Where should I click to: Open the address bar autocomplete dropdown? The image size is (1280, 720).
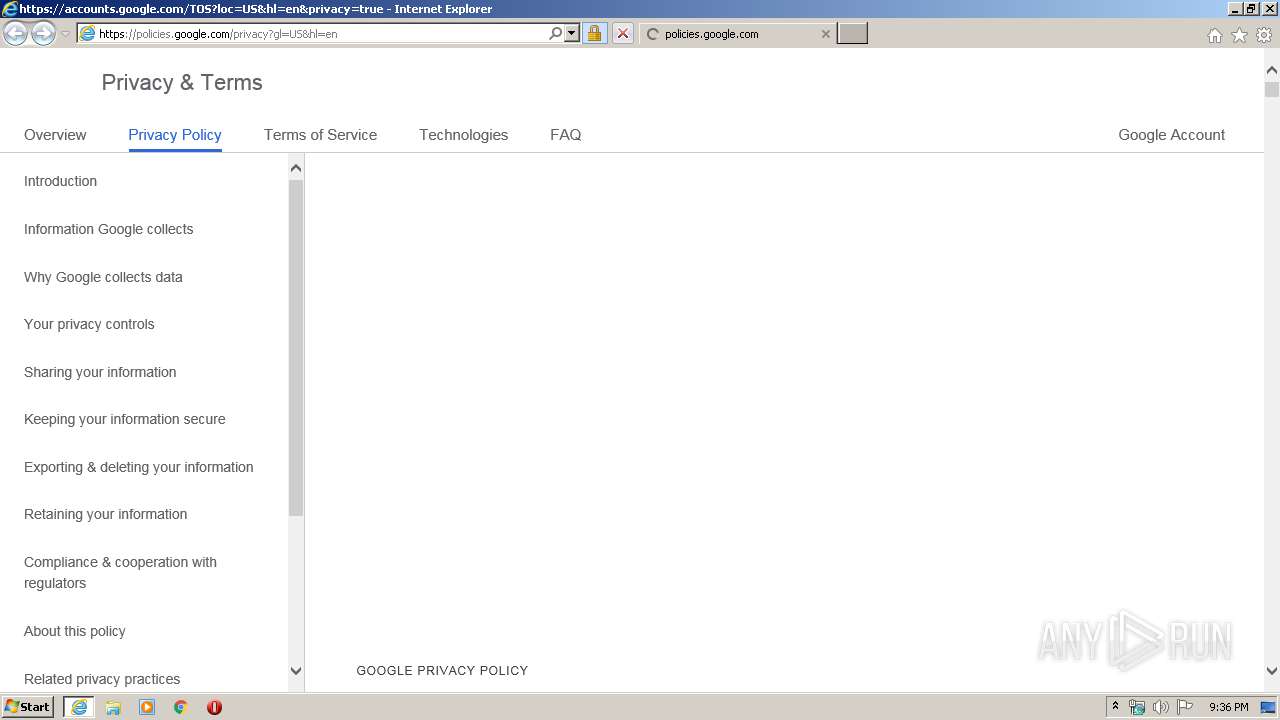coord(572,33)
